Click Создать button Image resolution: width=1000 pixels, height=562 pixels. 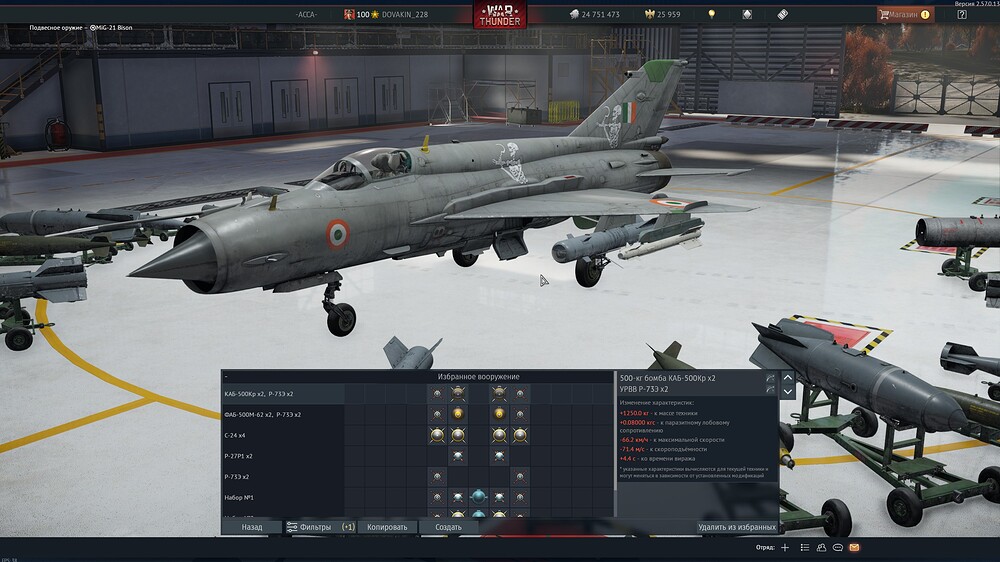(448, 527)
